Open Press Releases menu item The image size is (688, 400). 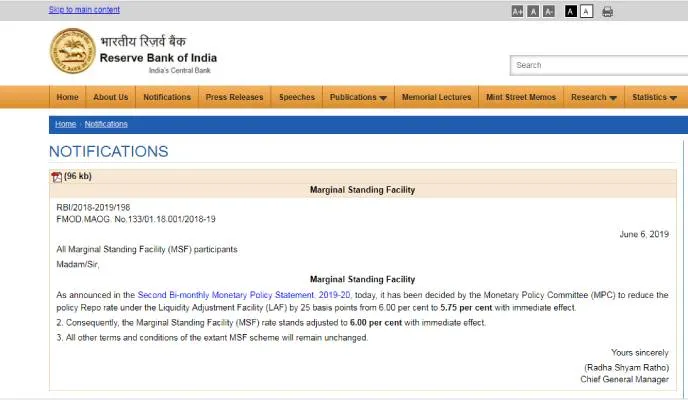click(234, 97)
